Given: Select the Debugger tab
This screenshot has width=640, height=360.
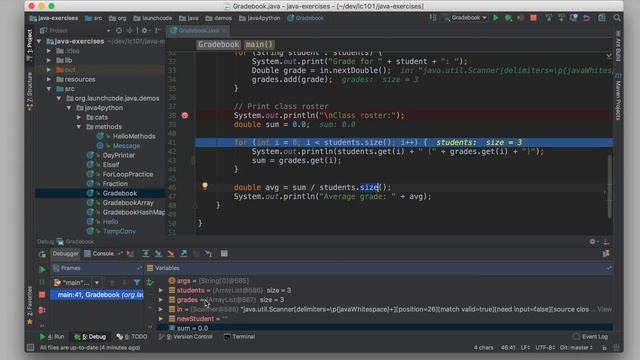Looking at the screenshot, I should [x=65, y=253].
